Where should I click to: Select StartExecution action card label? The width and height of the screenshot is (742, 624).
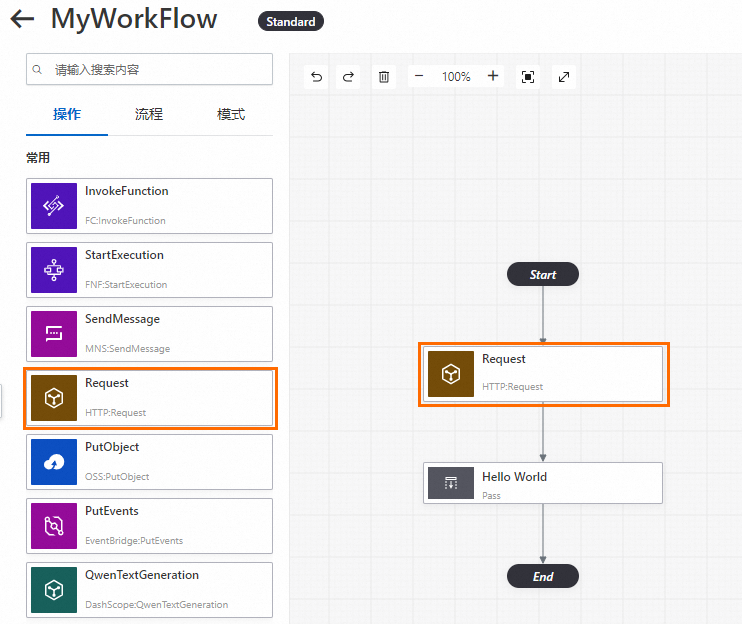[124, 255]
